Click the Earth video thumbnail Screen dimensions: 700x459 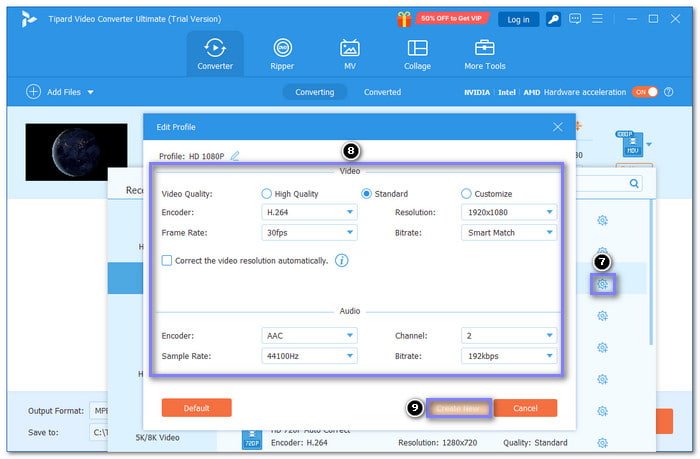click(76, 152)
